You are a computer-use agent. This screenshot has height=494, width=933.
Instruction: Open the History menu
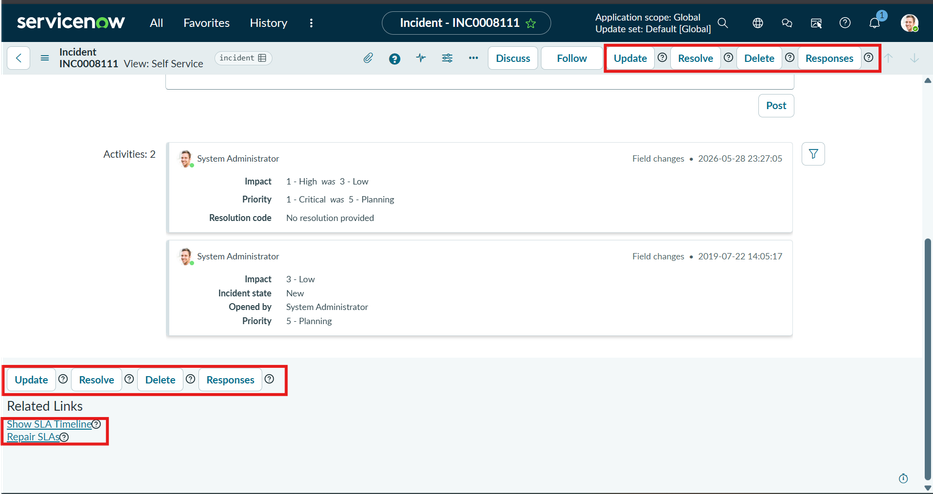pyautogui.click(x=268, y=23)
